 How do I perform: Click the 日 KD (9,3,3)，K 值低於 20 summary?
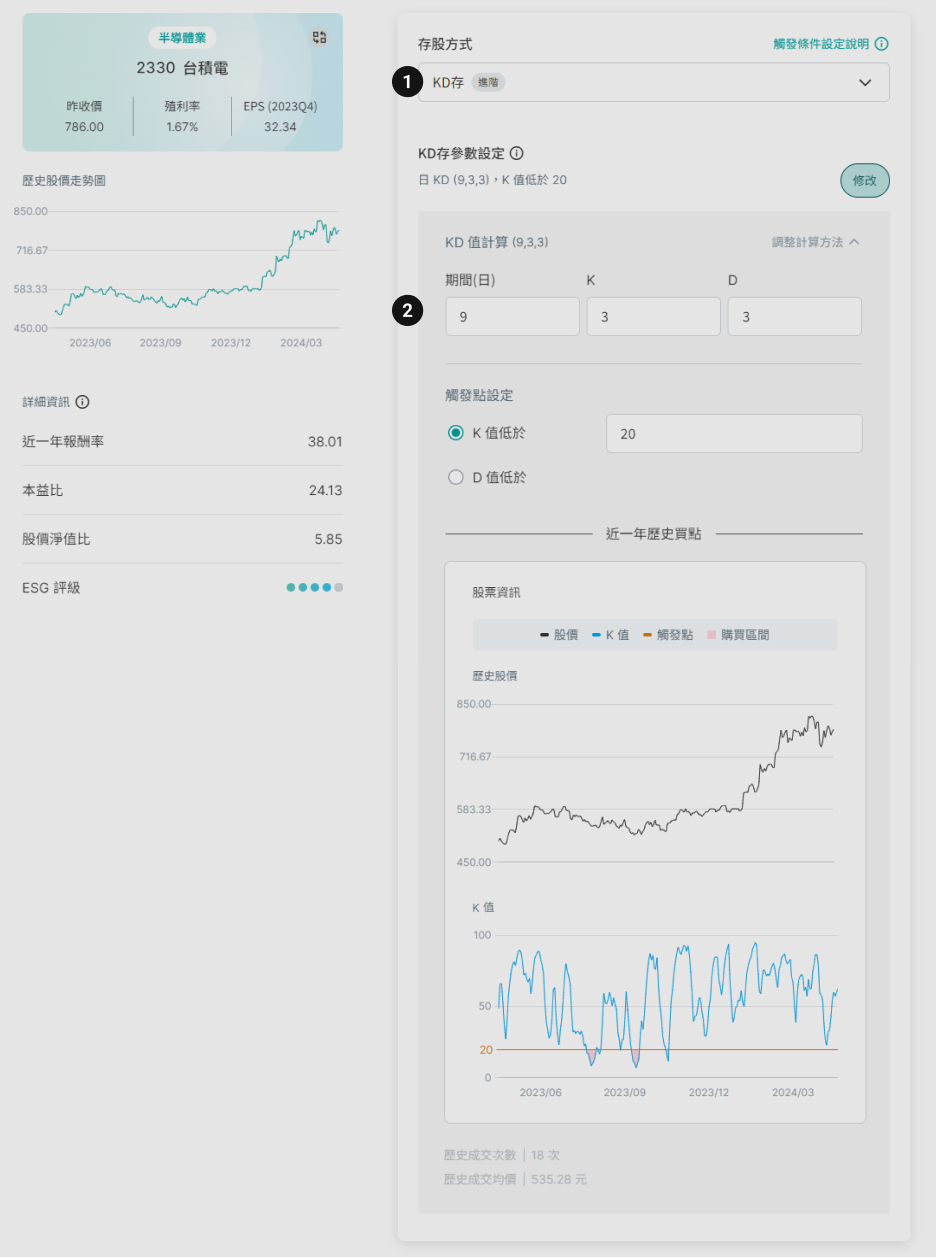[493, 181]
